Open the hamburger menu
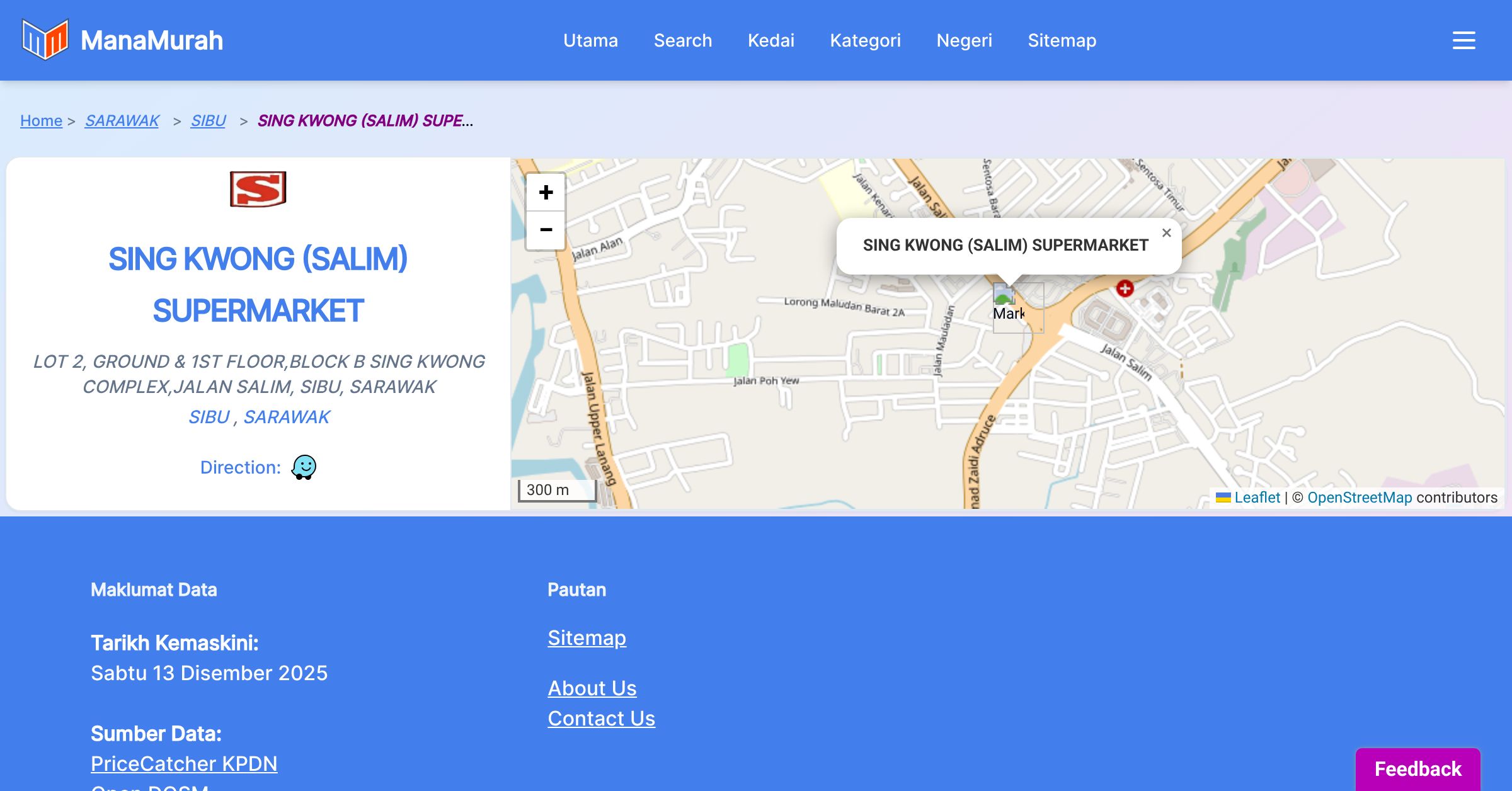1512x791 pixels. (x=1463, y=40)
